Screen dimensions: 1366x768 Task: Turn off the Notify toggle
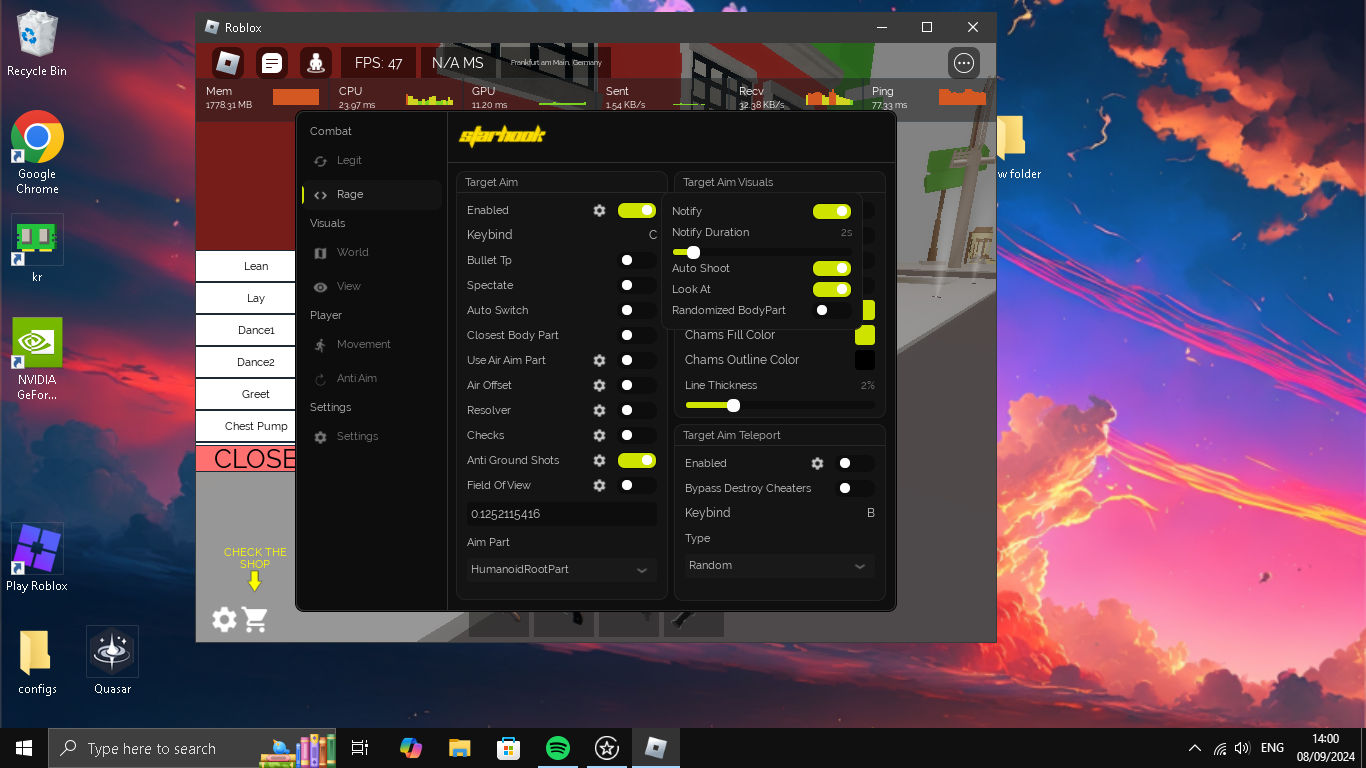[x=831, y=211]
